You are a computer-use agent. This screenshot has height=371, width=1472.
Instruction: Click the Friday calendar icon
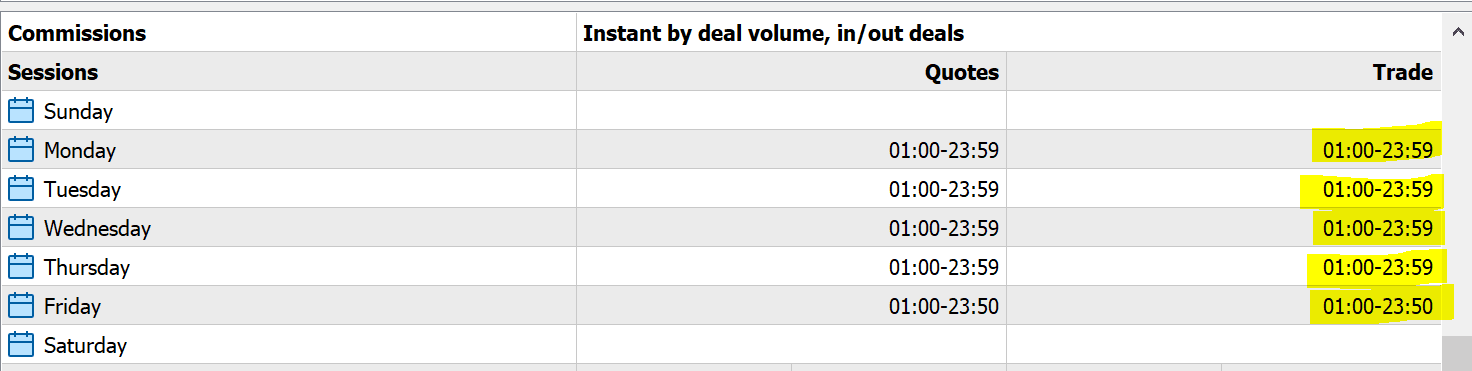pyautogui.click(x=21, y=306)
